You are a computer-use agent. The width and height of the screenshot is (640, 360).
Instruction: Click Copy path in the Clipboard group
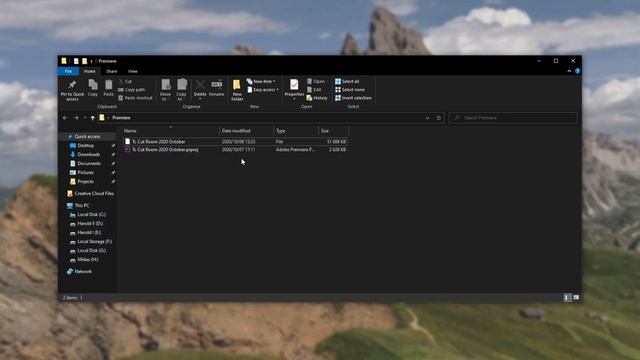[131, 90]
